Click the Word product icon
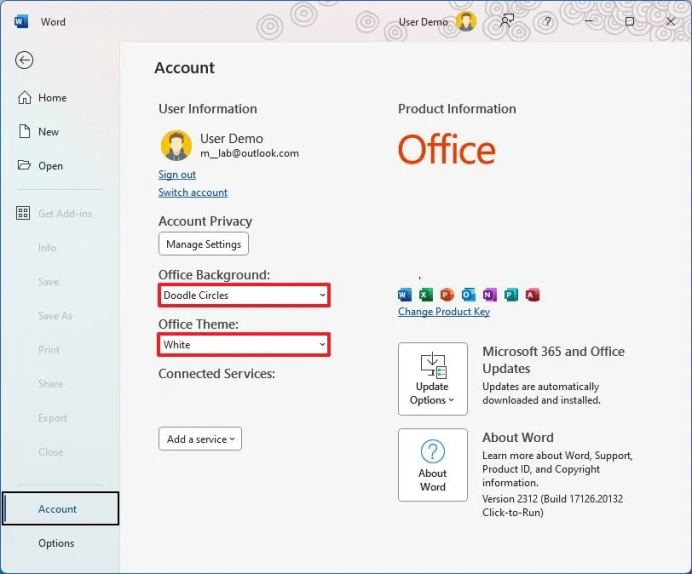692x574 pixels. point(405,294)
